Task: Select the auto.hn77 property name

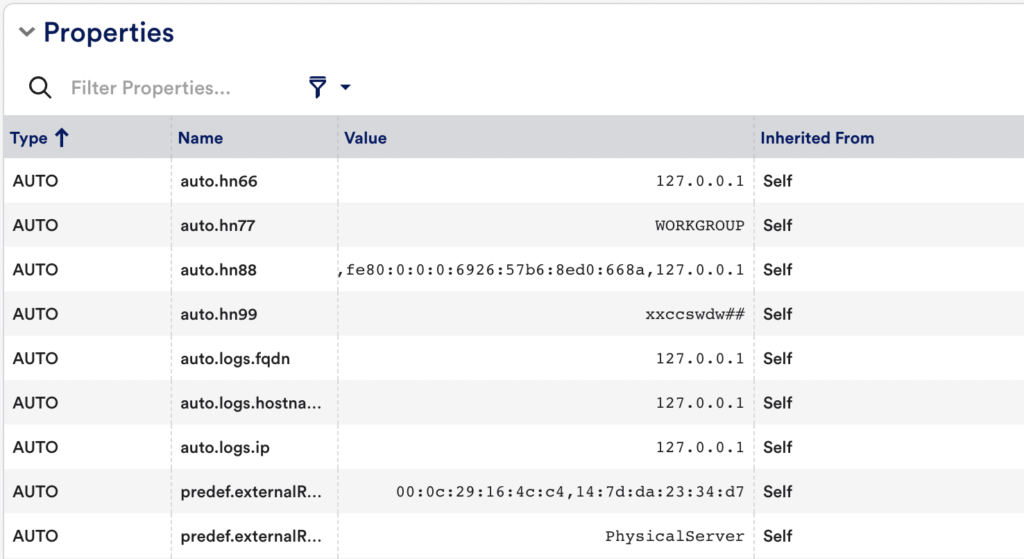Action: click(217, 225)
